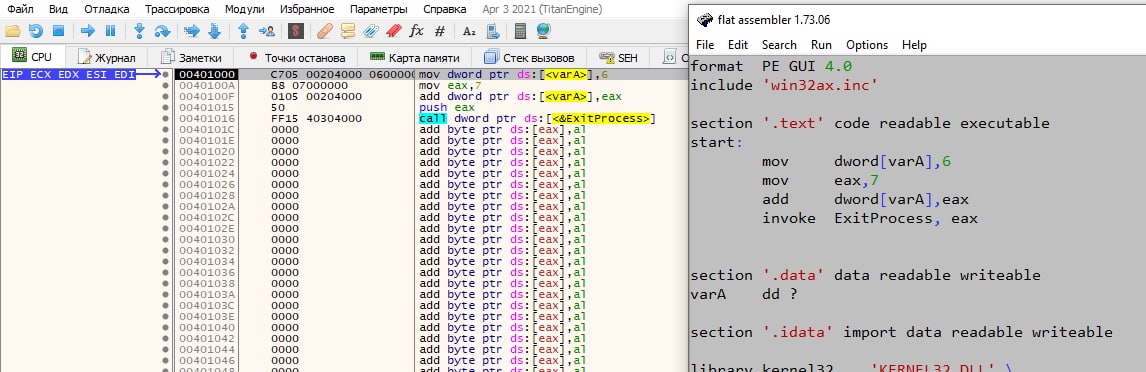The image size is (1146, 372).
Task: Open the Labels paperclip icon
Action: (371, 31)
